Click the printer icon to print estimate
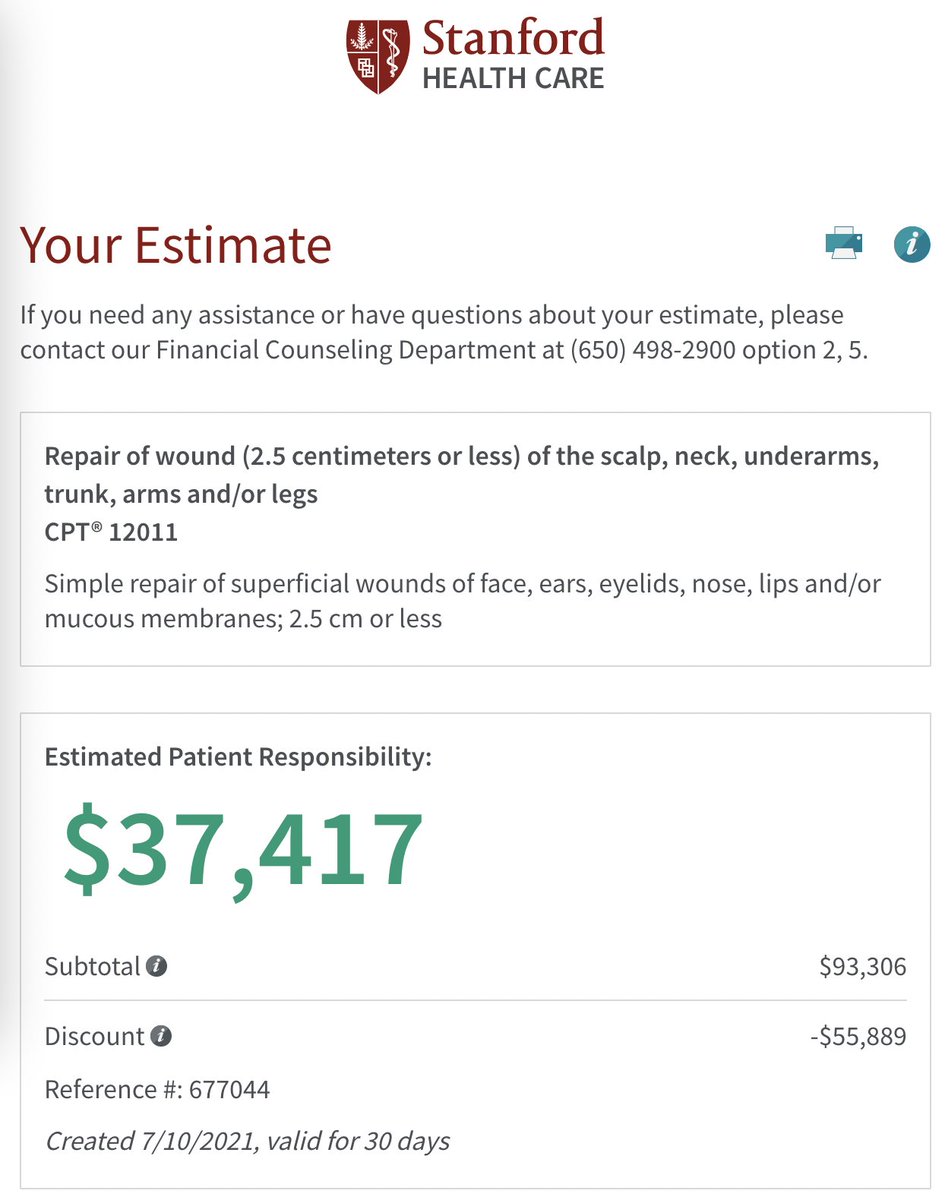945x1200 pixels. (x=842, y=243)
